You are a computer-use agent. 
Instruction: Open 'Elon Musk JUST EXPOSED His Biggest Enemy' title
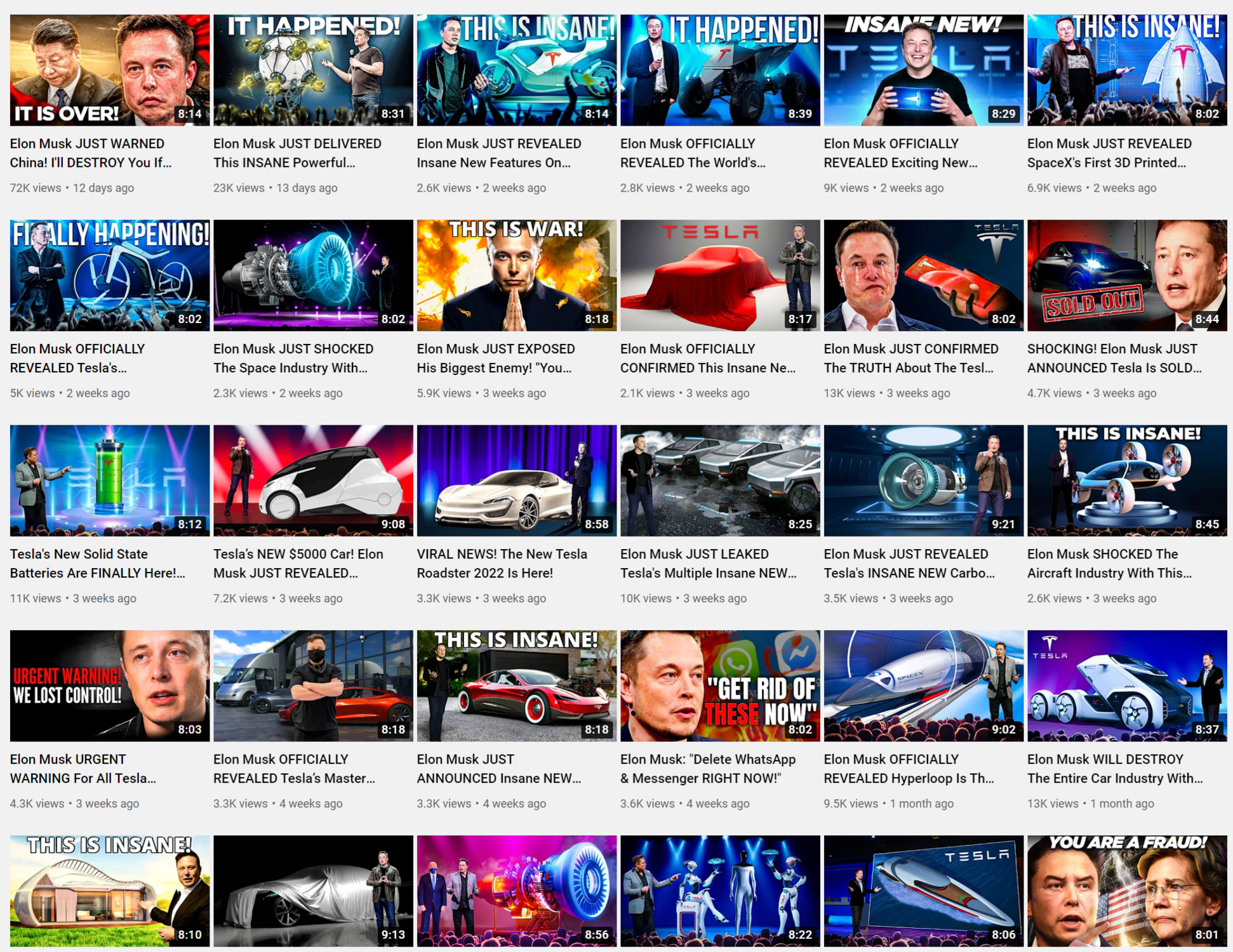click(x=495, y=358)
